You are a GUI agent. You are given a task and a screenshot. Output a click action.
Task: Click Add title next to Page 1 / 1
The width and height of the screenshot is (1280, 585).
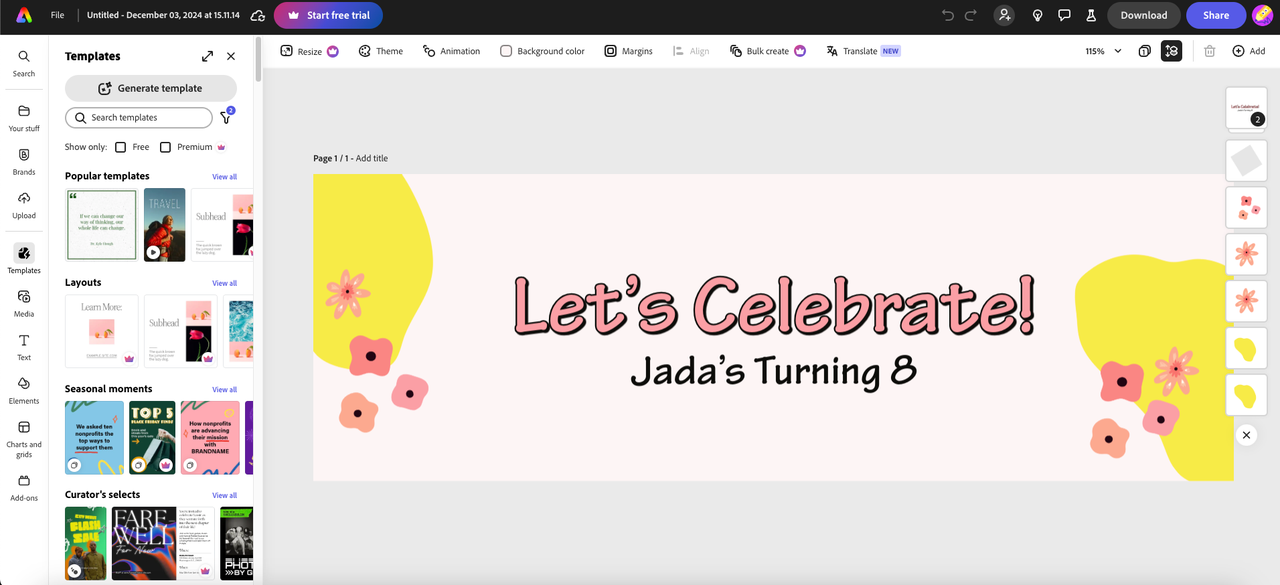pyautogui.click(x=372, y=158)
